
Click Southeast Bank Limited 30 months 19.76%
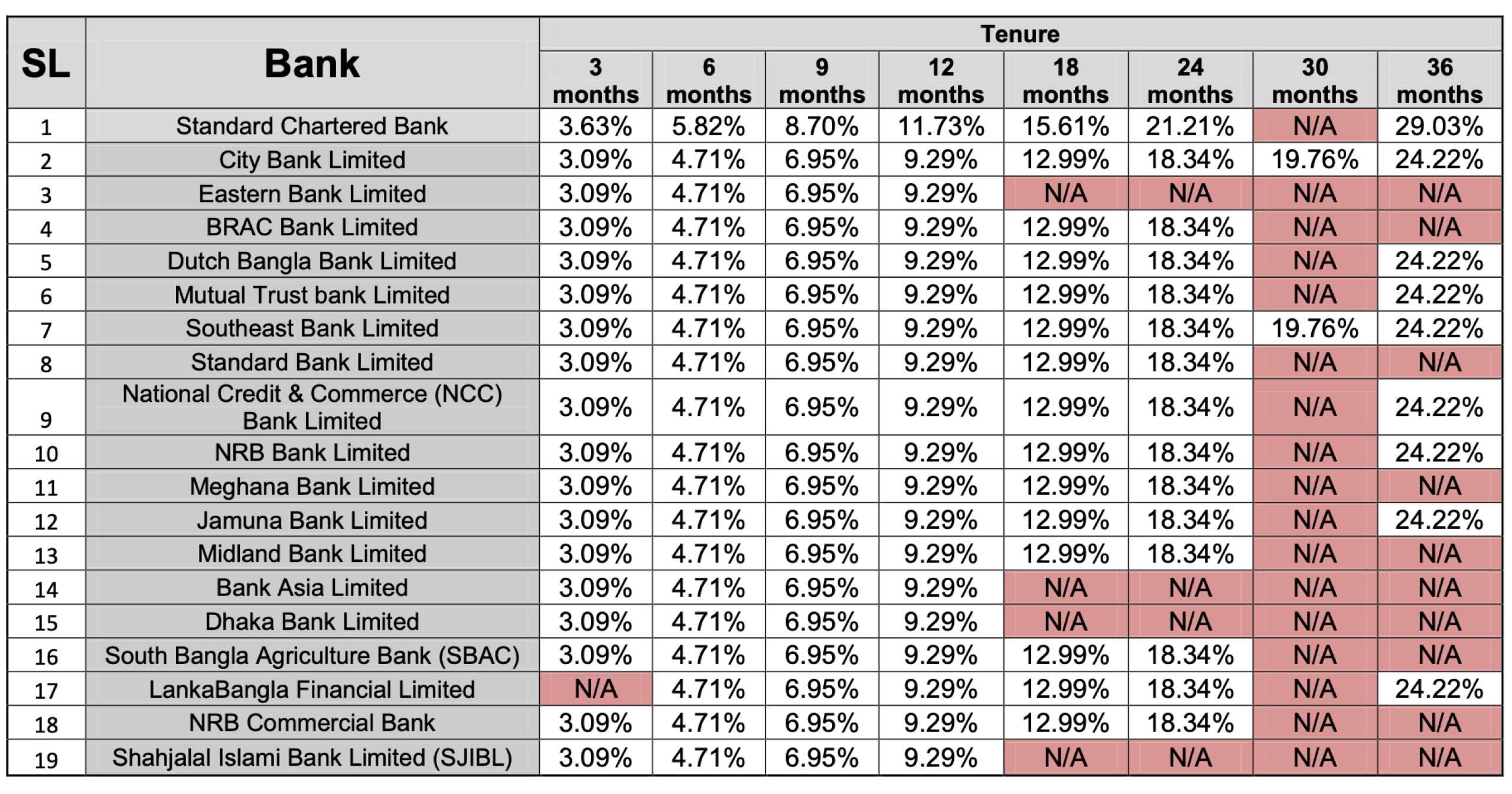[1315, 328]
